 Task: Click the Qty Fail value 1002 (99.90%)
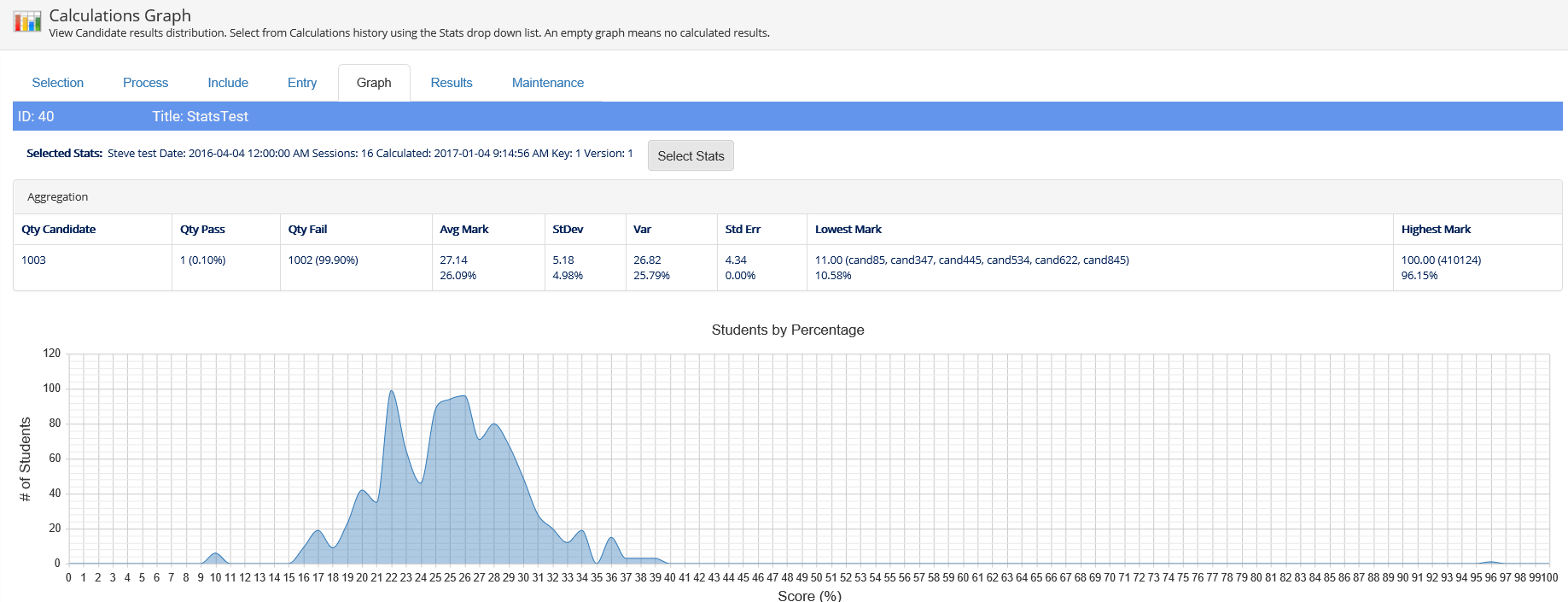click(324, 260)
